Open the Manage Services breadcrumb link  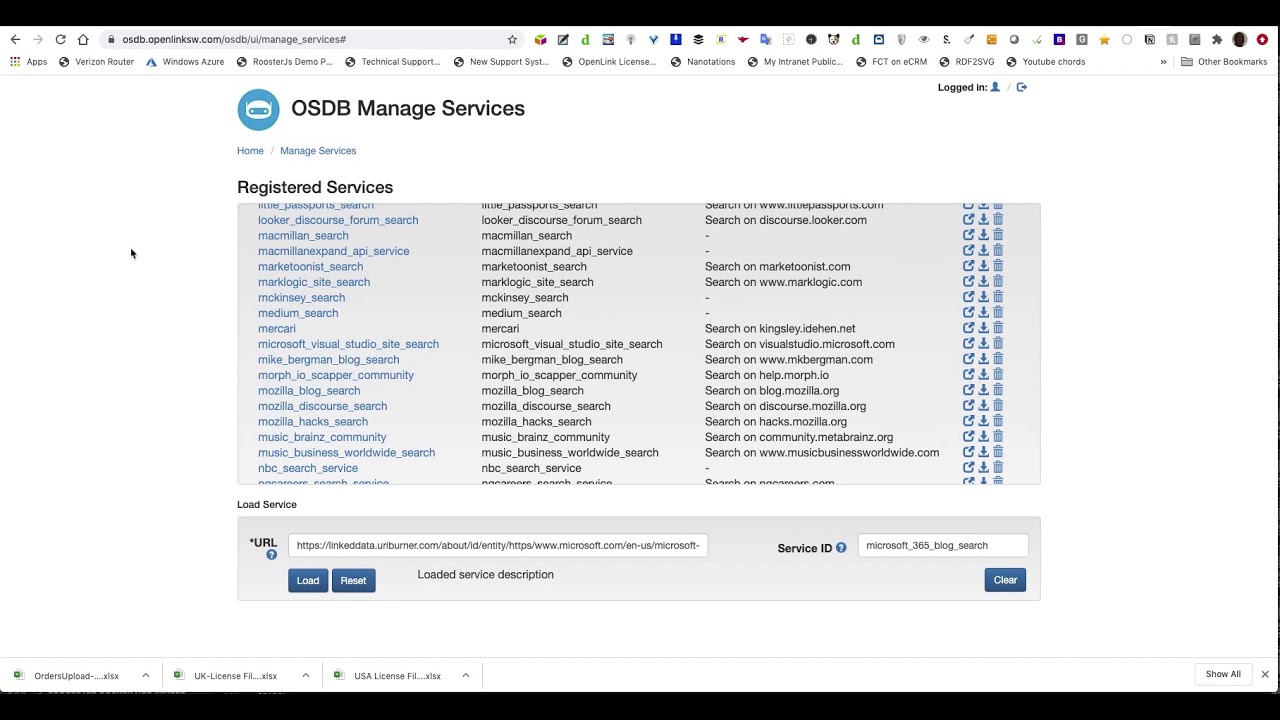point(318,151)
